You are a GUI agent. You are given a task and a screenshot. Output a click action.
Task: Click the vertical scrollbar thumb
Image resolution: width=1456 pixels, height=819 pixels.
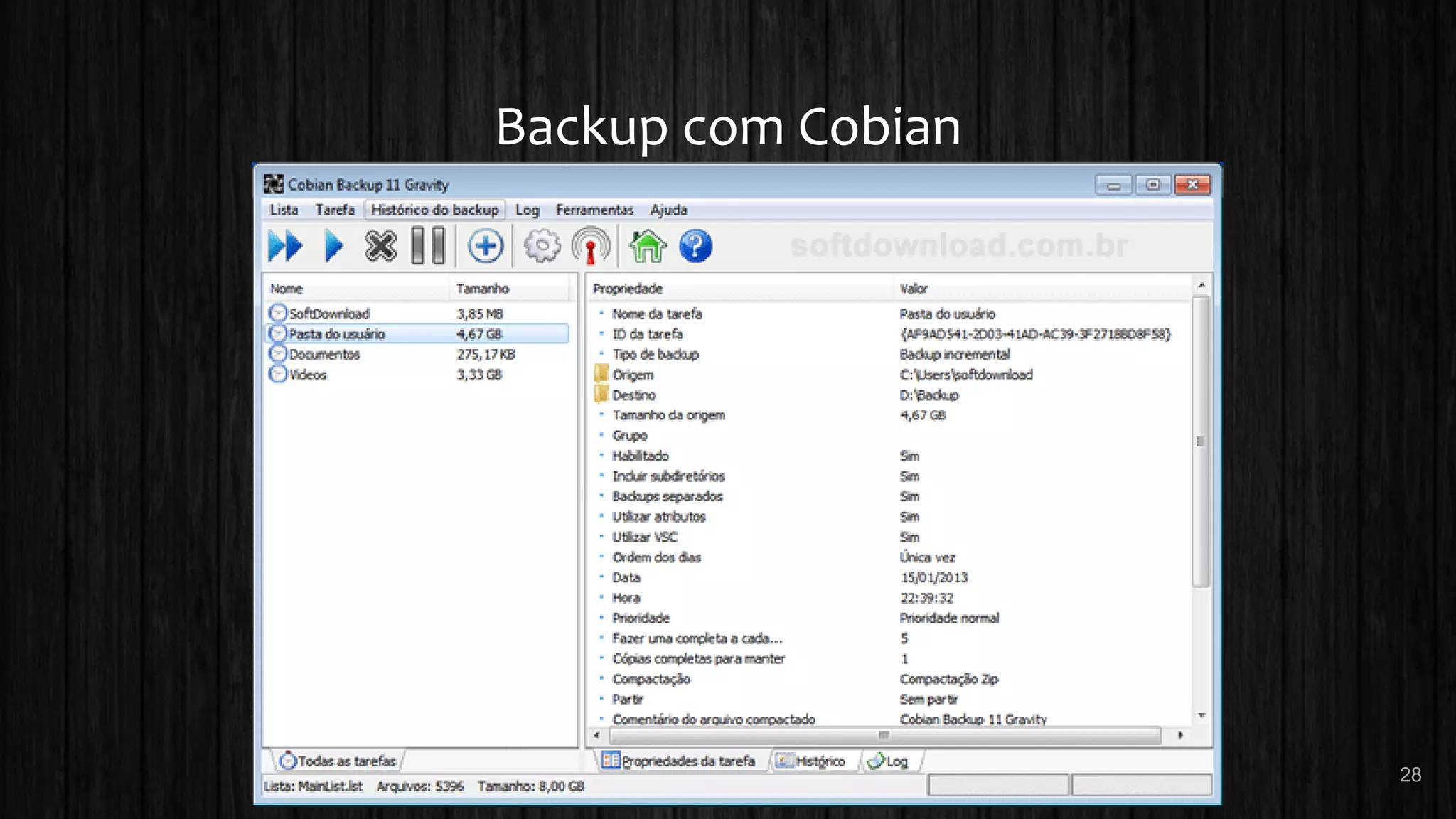1201,441
